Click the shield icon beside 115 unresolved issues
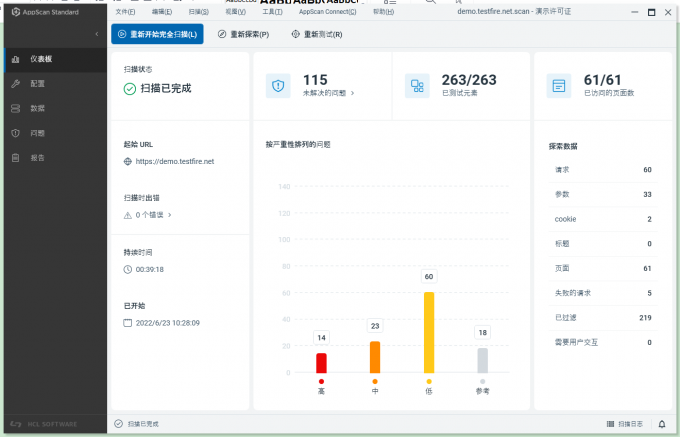The height and width of the screenshot is (437, 680). coord(277,86)
